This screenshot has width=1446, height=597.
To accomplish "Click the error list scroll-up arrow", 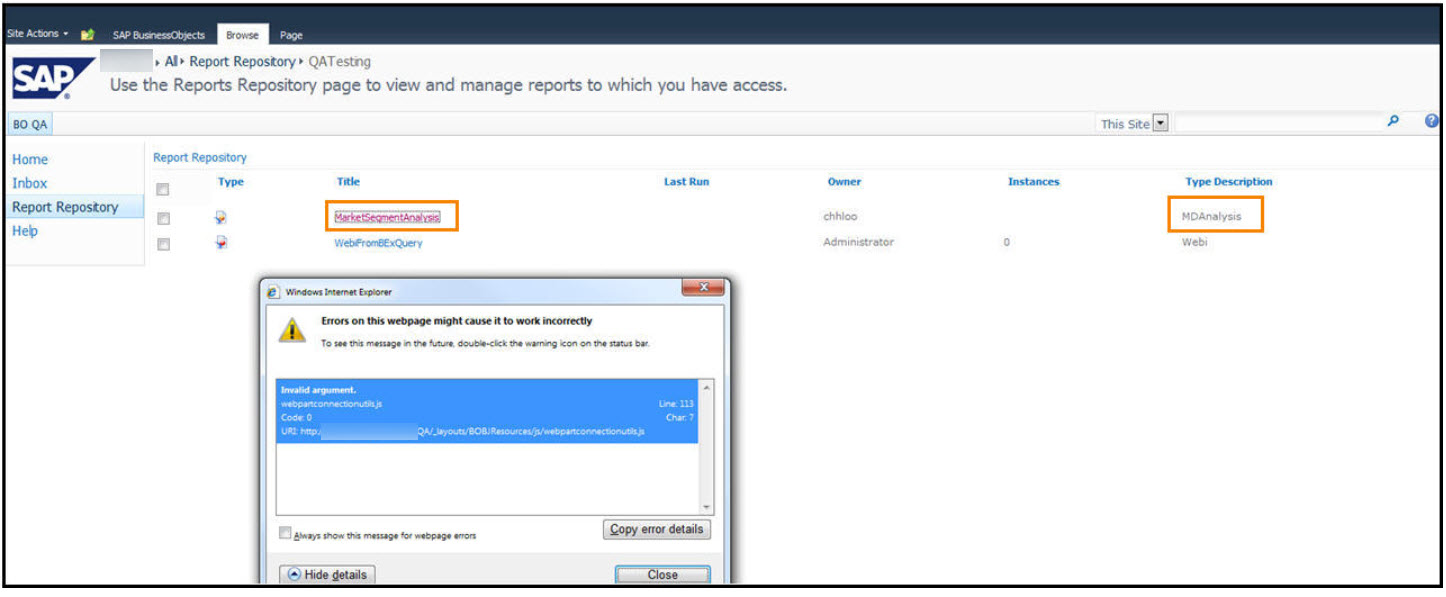I will pyautogui.click(x=707, y=387).
